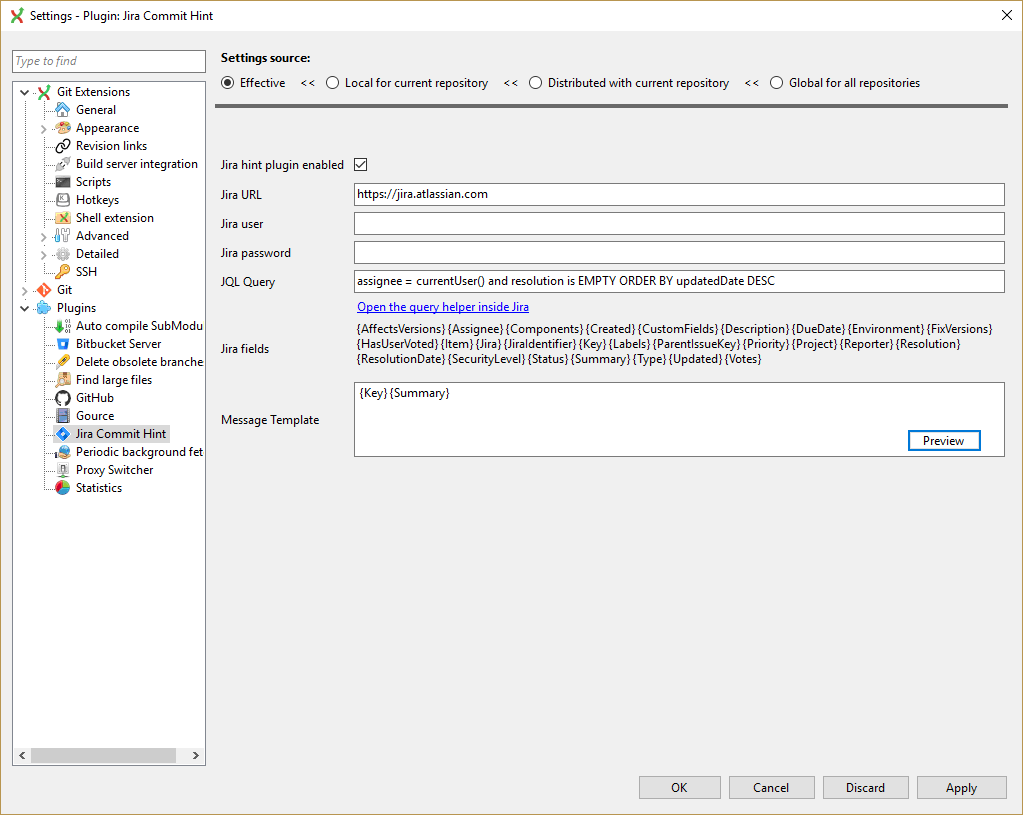Select Local for current repository radio
The width and height of the screenshot is (1023, 815).
click(x=333, y=83)
